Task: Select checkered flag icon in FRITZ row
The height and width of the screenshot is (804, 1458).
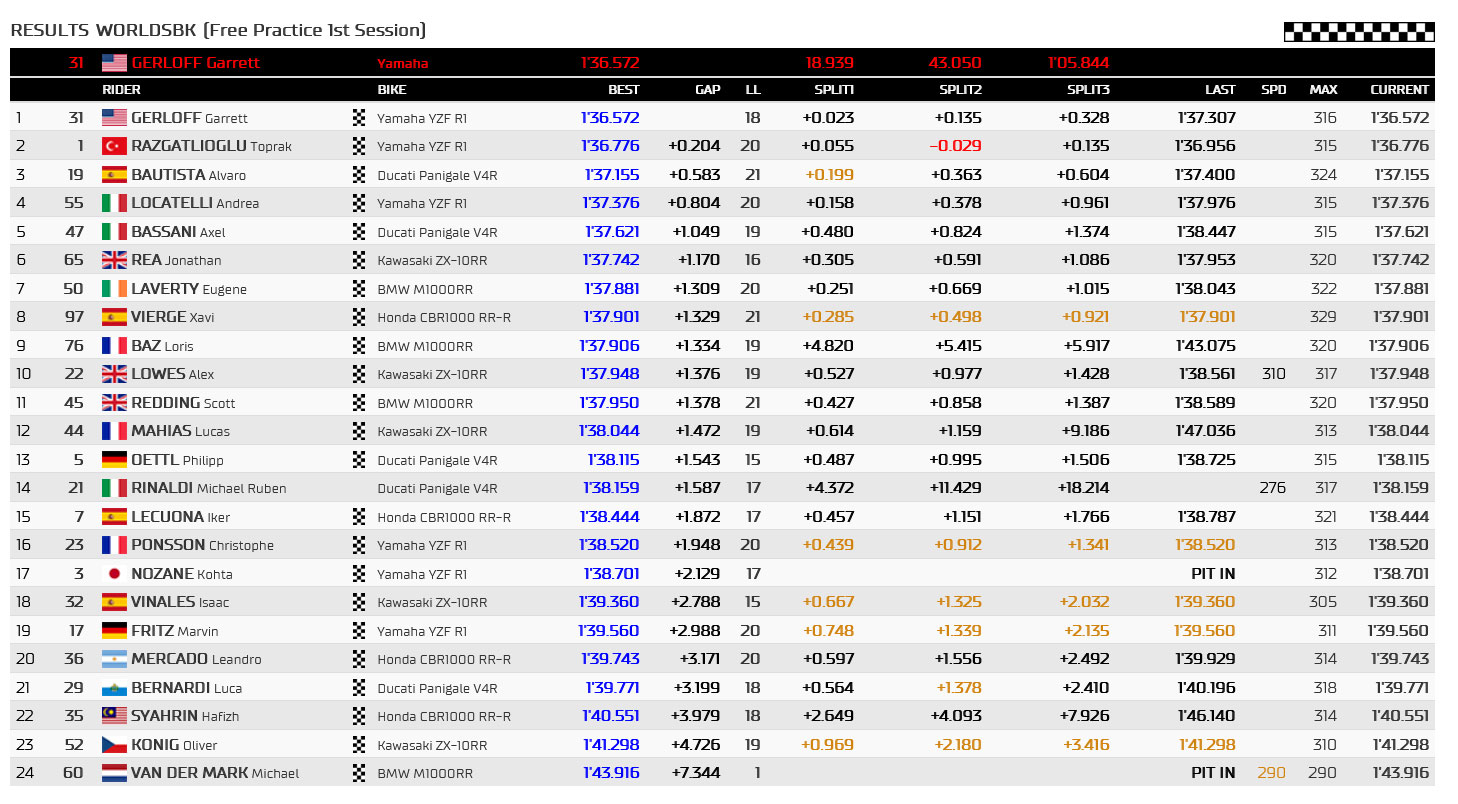Action: coord(360,631)
